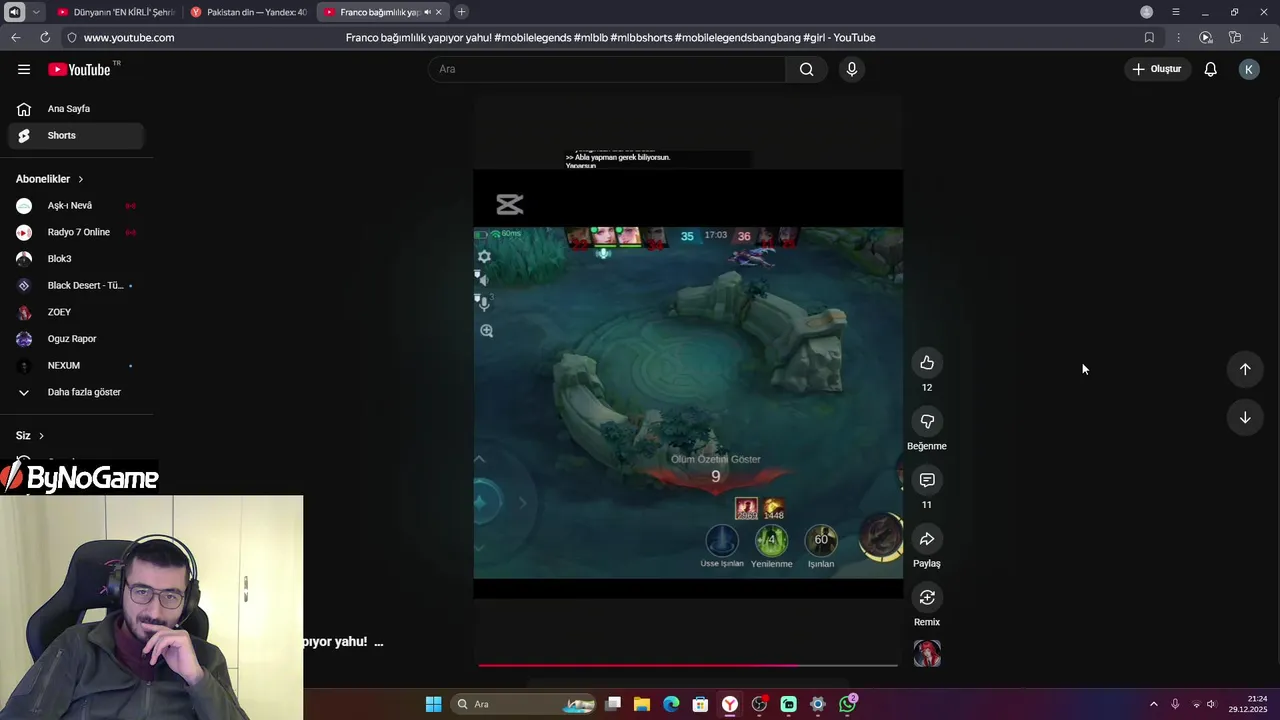Image resolution: width=1280 pixels, height=720 pixels.
Task: Go to the previous Short
Action: [1245, 369]
